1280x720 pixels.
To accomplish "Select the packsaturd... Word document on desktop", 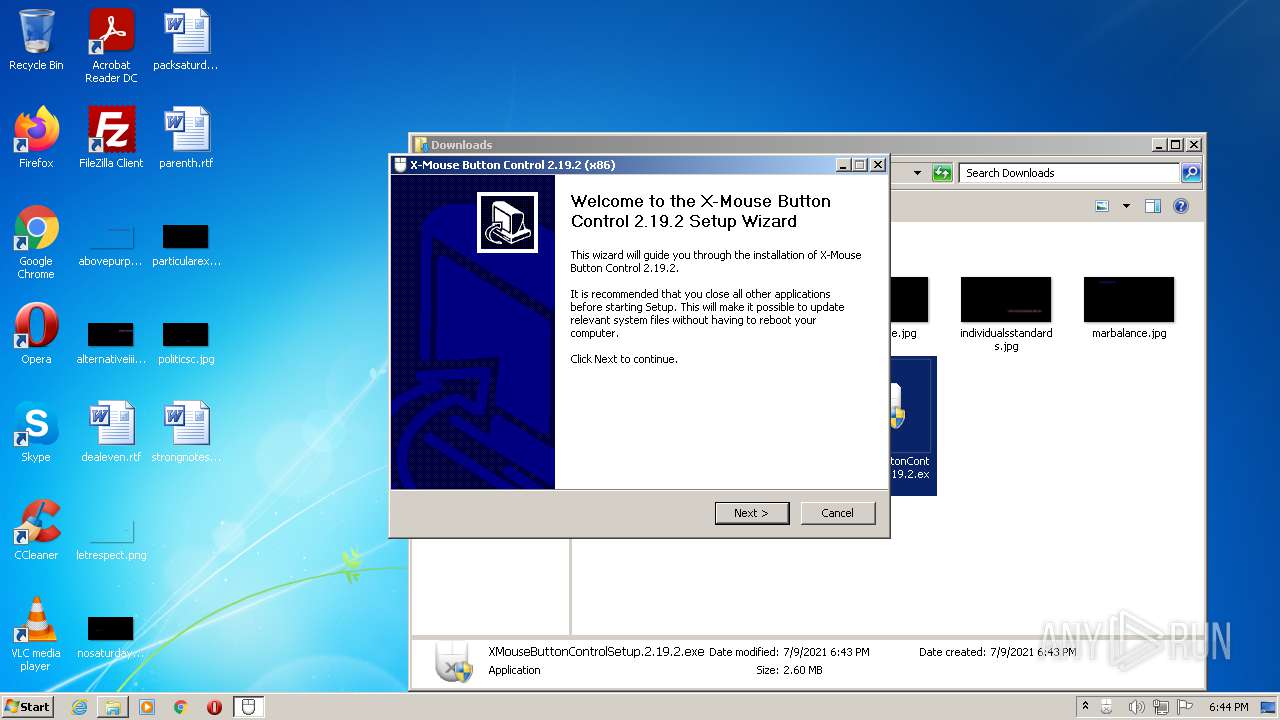I will pos(186,40).
